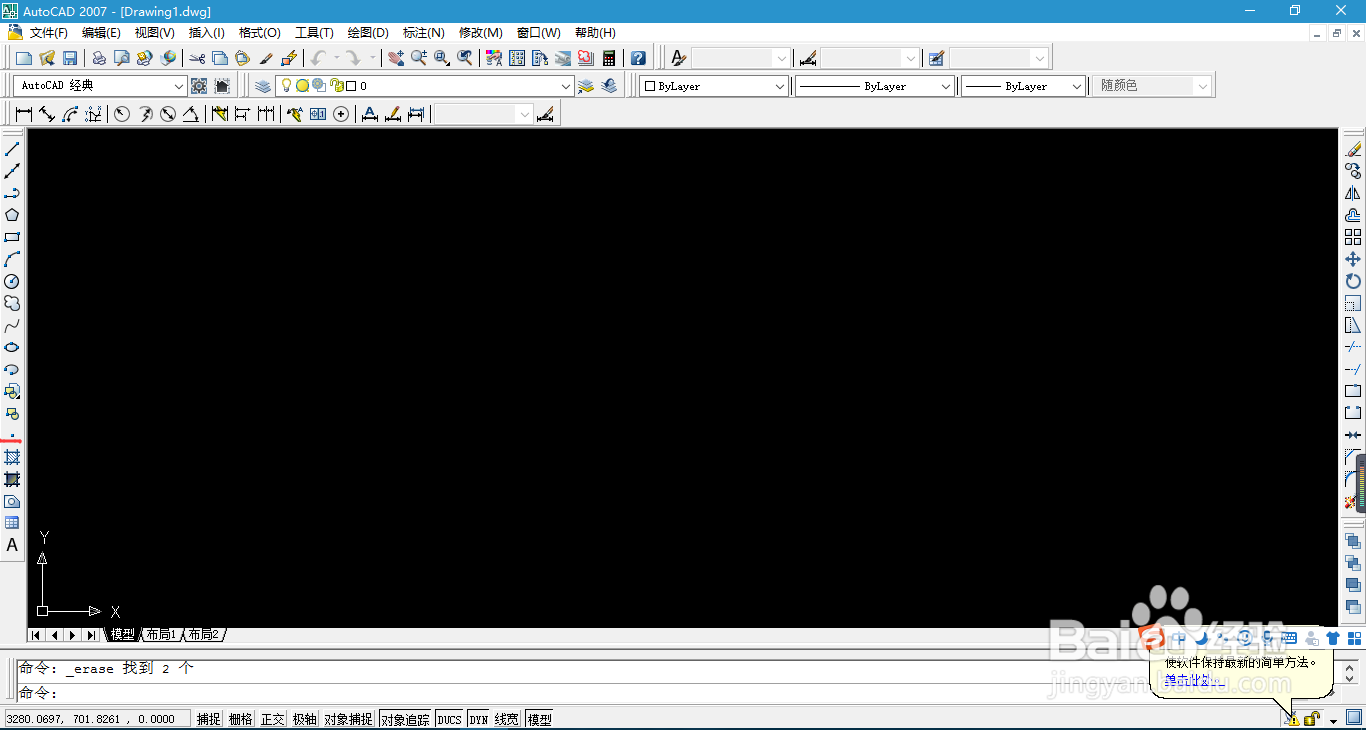Click the 模型 button in status bar

point(539,719)
